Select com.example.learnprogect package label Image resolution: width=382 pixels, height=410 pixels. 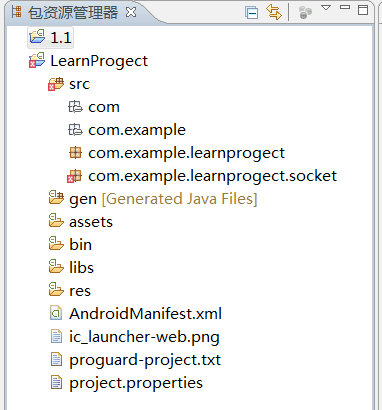[186, 154]
